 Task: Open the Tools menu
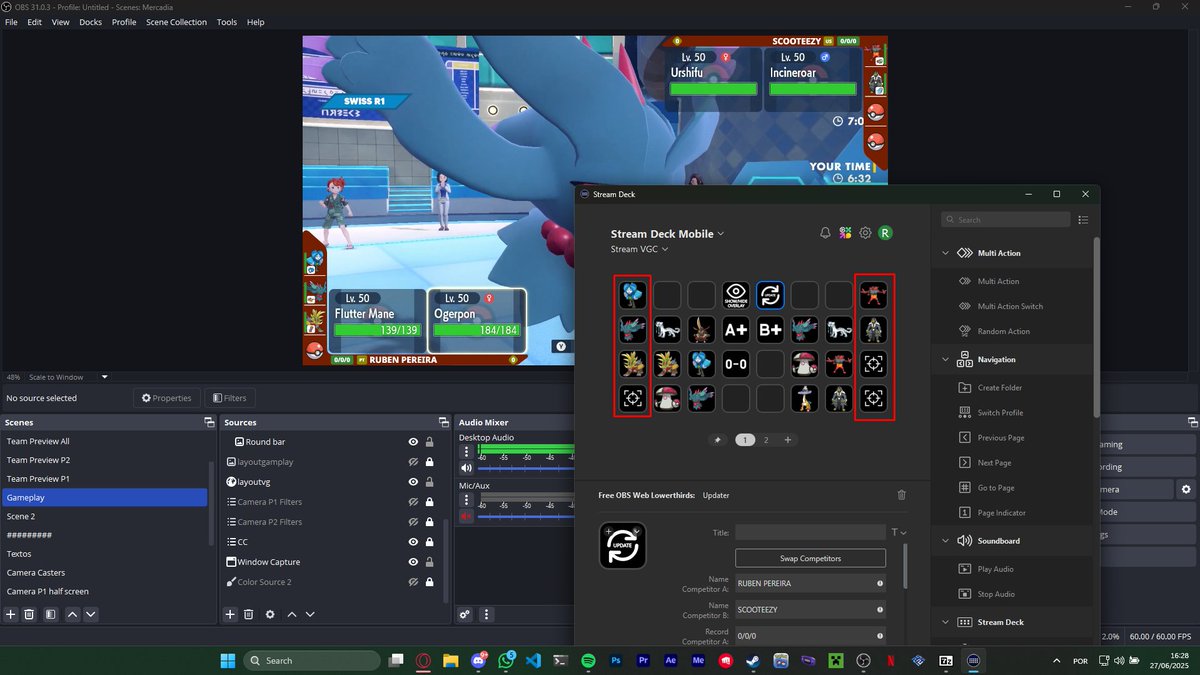tap(227, 22)
